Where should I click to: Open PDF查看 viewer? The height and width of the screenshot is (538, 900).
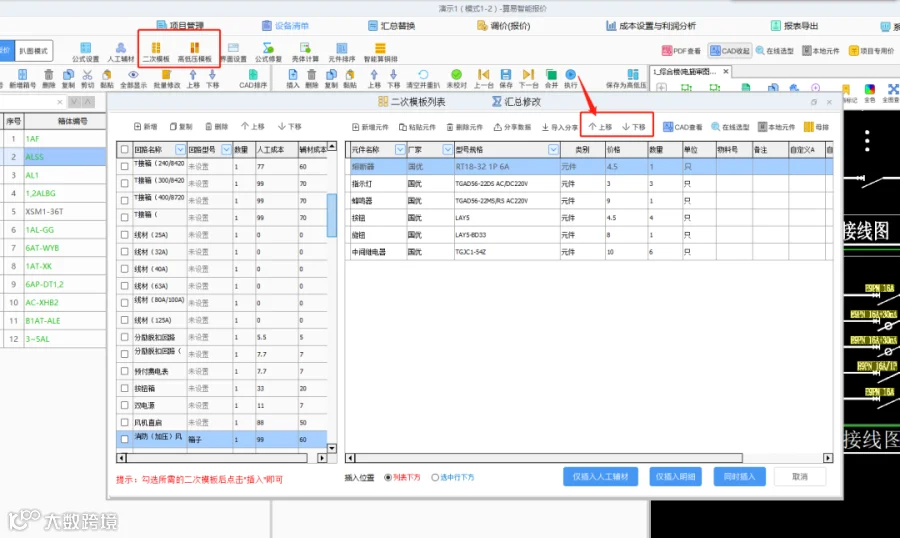point(681,51)
